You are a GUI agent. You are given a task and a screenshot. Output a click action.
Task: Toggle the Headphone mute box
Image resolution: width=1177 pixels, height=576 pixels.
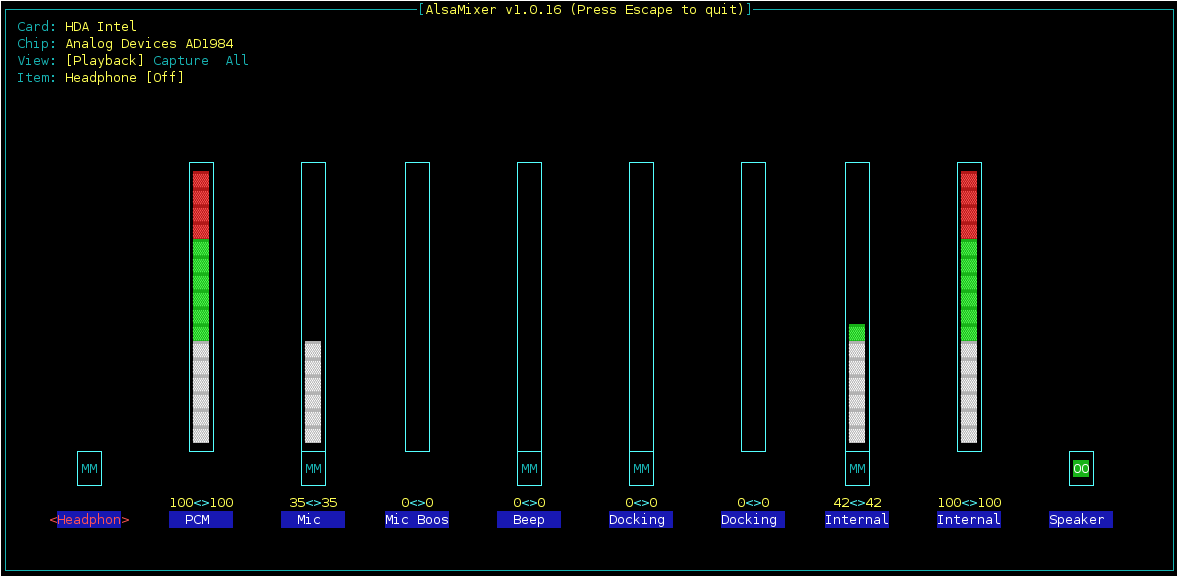pyautogui.click(x=89, y=469)
